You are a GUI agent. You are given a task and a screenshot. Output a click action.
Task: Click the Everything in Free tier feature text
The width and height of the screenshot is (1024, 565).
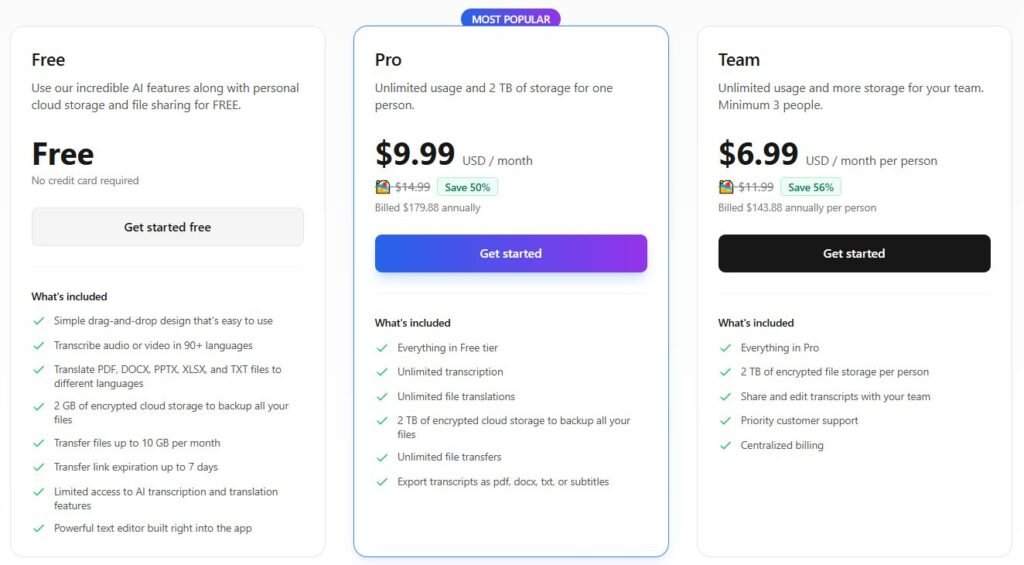(x=447, y=348)
